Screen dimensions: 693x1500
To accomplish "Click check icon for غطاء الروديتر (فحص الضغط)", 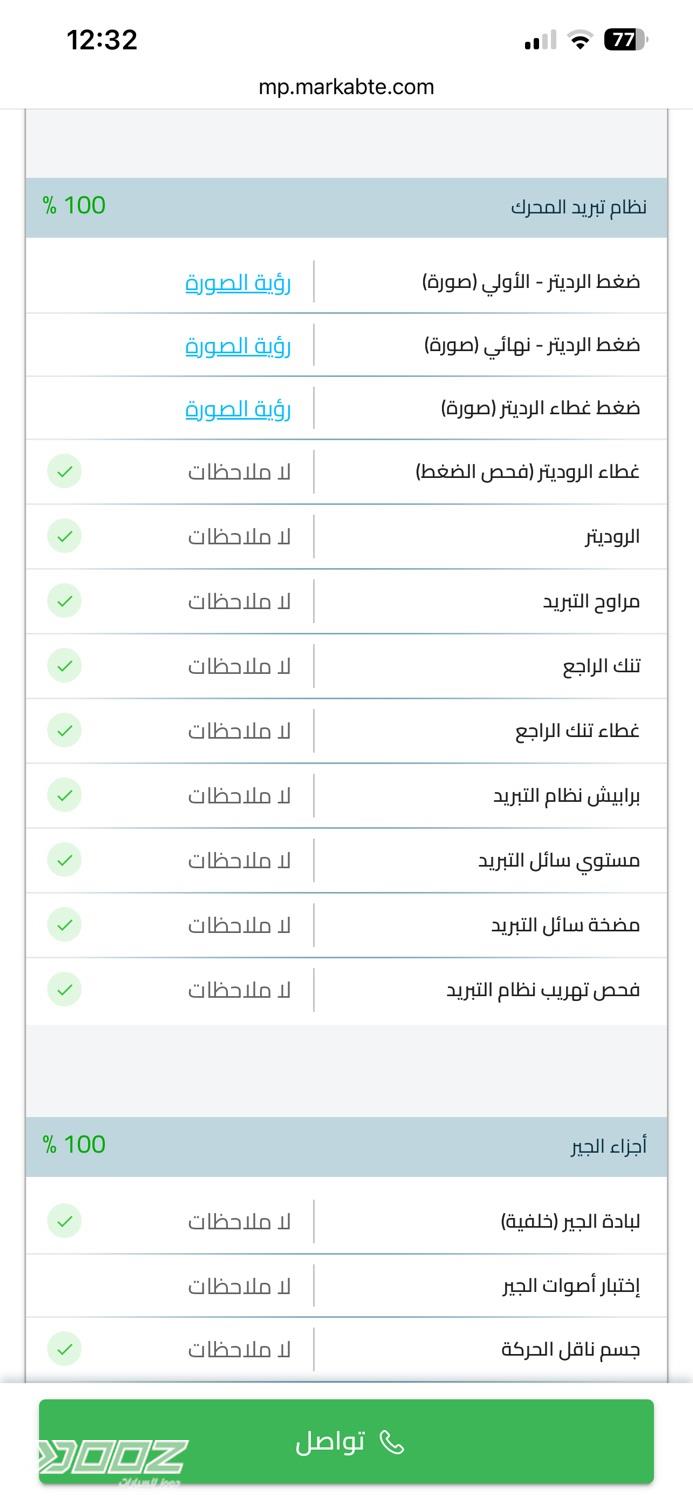I will (64, 471).
